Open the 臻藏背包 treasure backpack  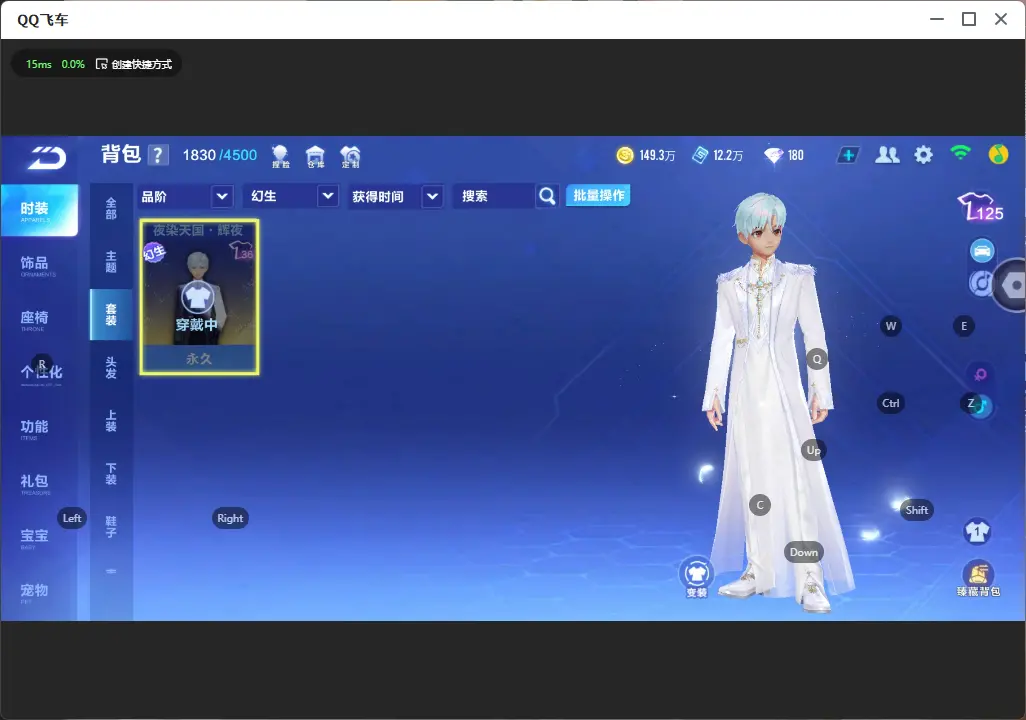click(x=978, y=579)
